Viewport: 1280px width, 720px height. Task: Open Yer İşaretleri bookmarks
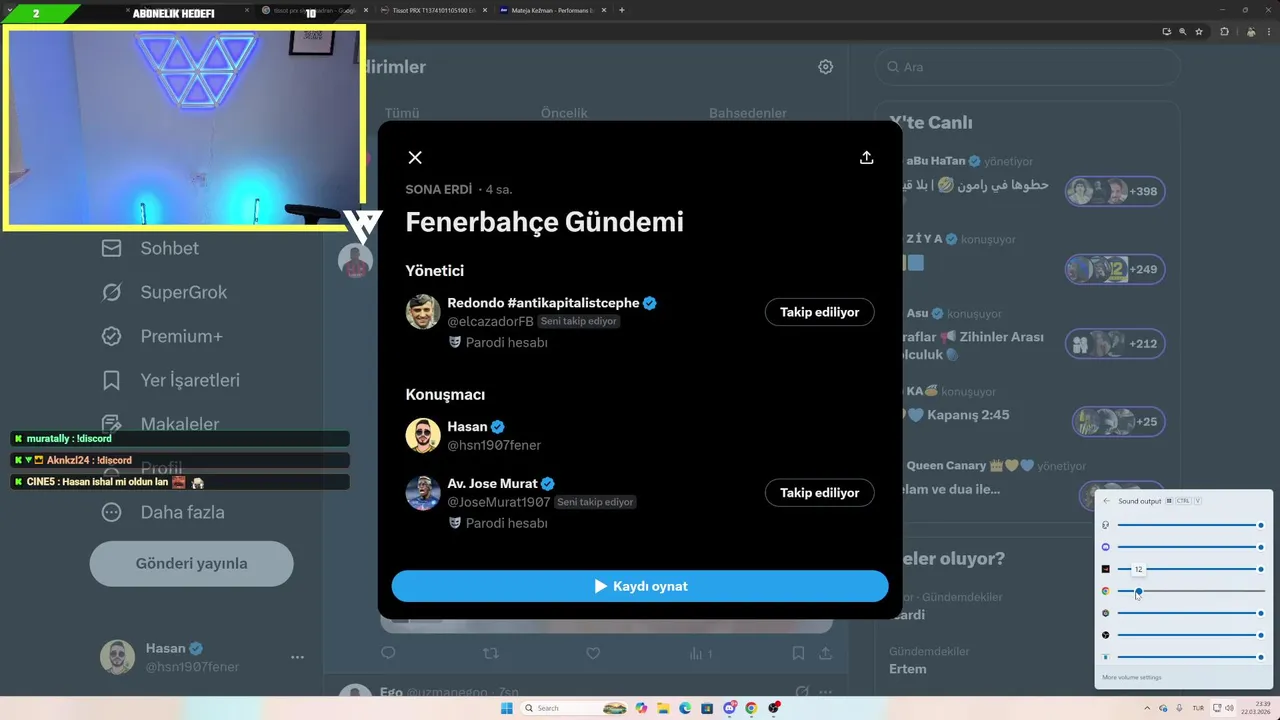click(171, 380)
